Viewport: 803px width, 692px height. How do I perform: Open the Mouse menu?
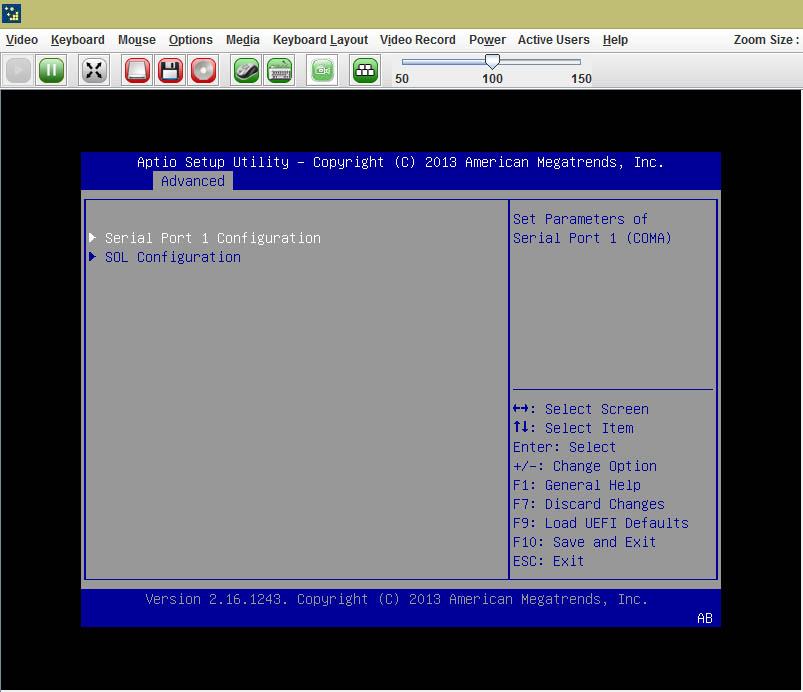[137, 40]
